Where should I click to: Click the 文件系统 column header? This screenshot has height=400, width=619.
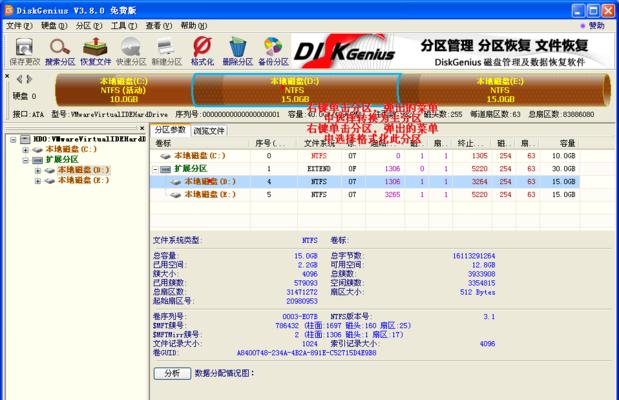319,143
